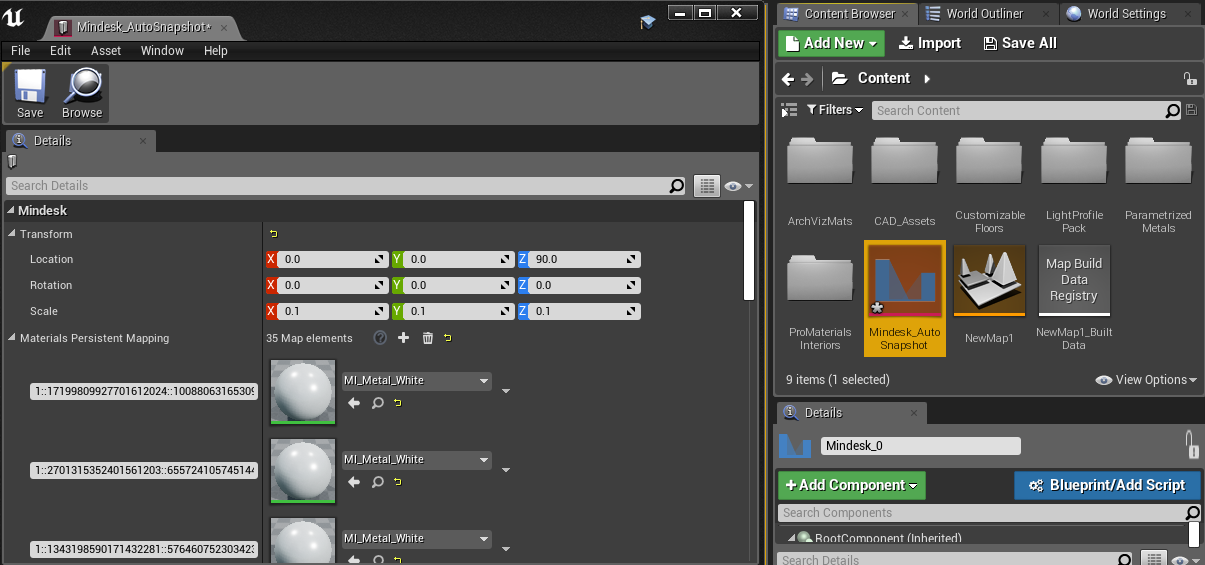Viewport: 1205px width, 565px height.
Task: Click the search magnifier in Search Content
Action: pos(1173,111)
